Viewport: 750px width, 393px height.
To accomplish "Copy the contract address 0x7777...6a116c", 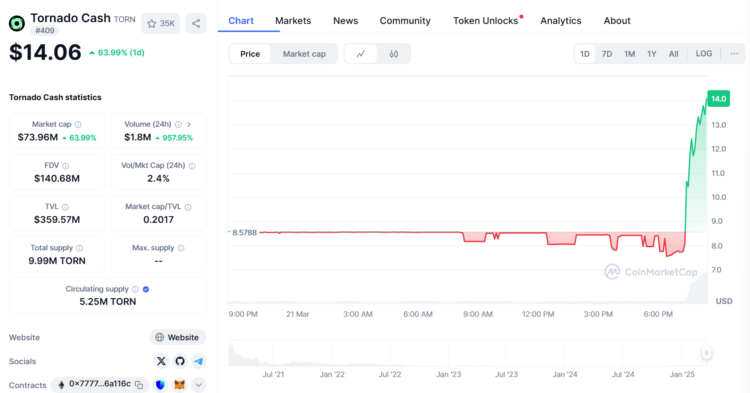I will [x=139, y=385].
